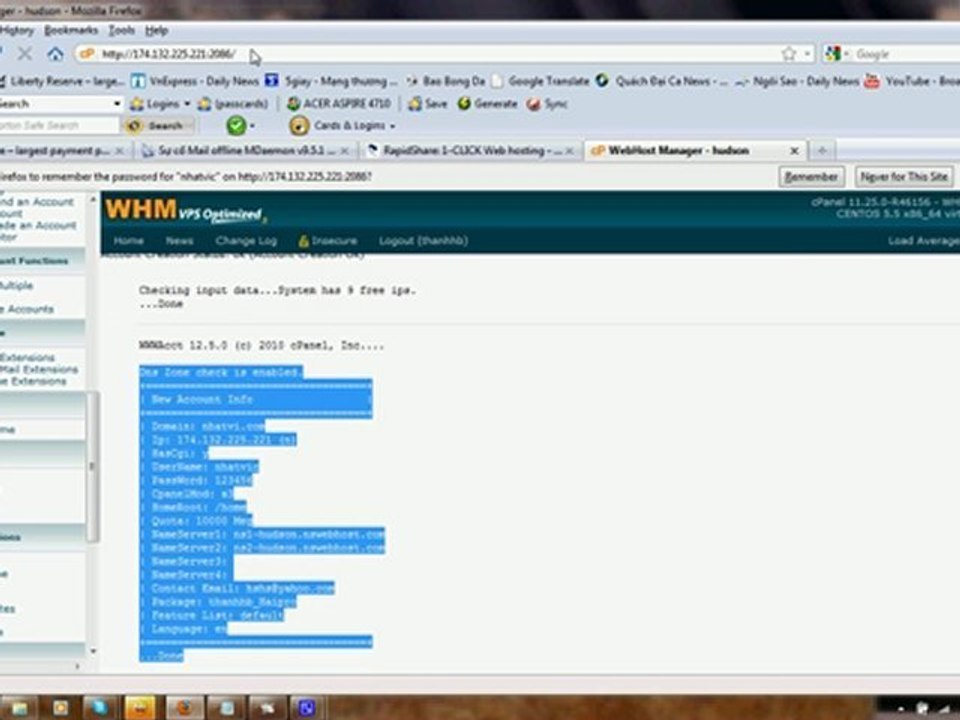The height and width of the screenshot is (720, 960).
Task: Click the sidebar vertical scrollbar
Action: tap(92, 467)
